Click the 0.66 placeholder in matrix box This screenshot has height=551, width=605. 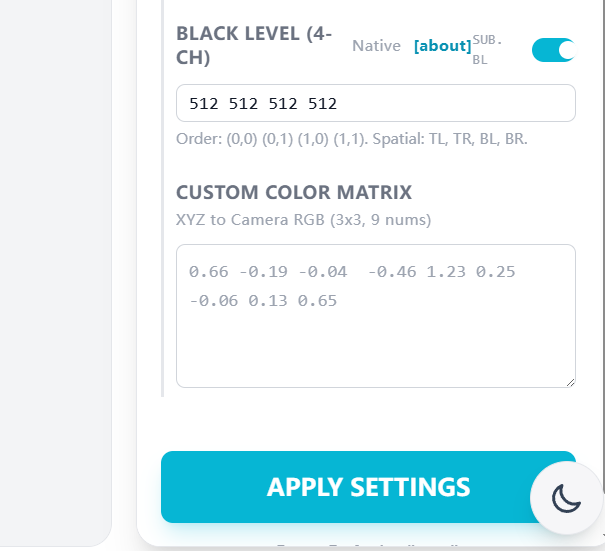[206, 272]
